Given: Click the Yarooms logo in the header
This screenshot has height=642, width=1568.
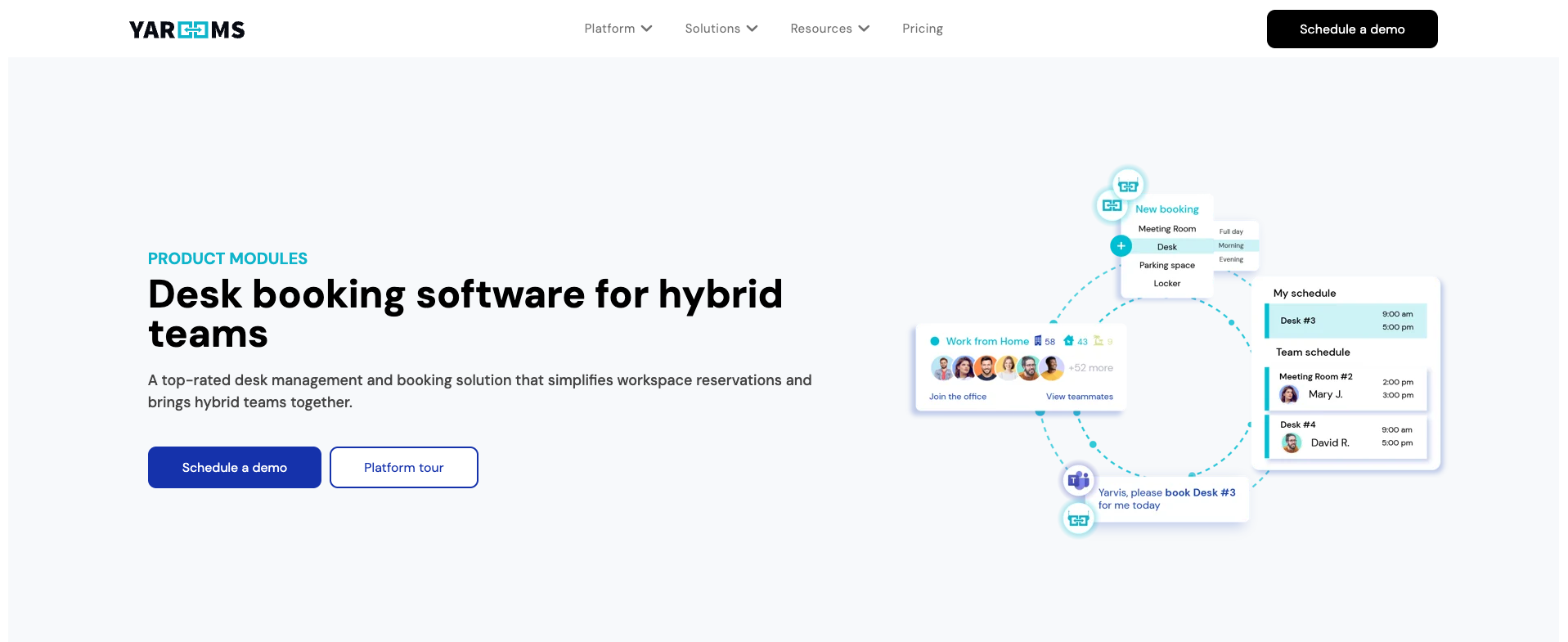Looking at the screenshot, I should point(186,30).
